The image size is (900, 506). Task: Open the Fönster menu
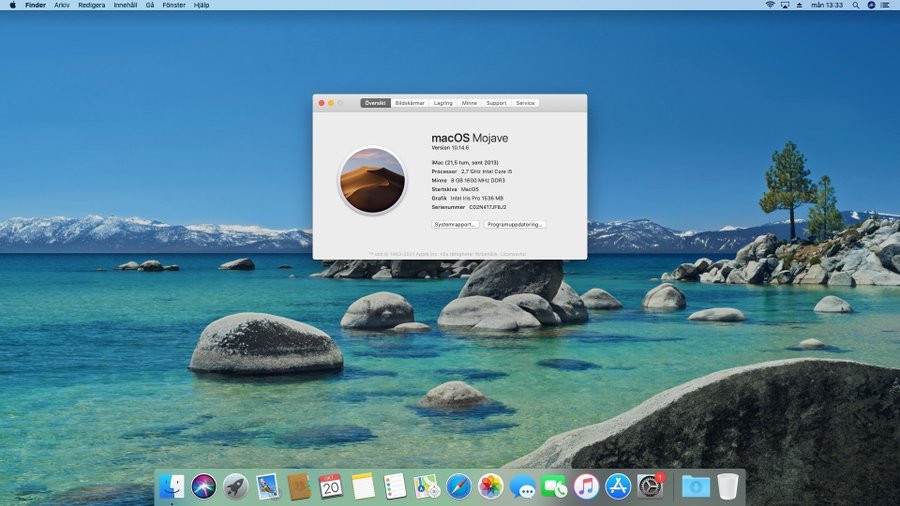tap(174, 5)
